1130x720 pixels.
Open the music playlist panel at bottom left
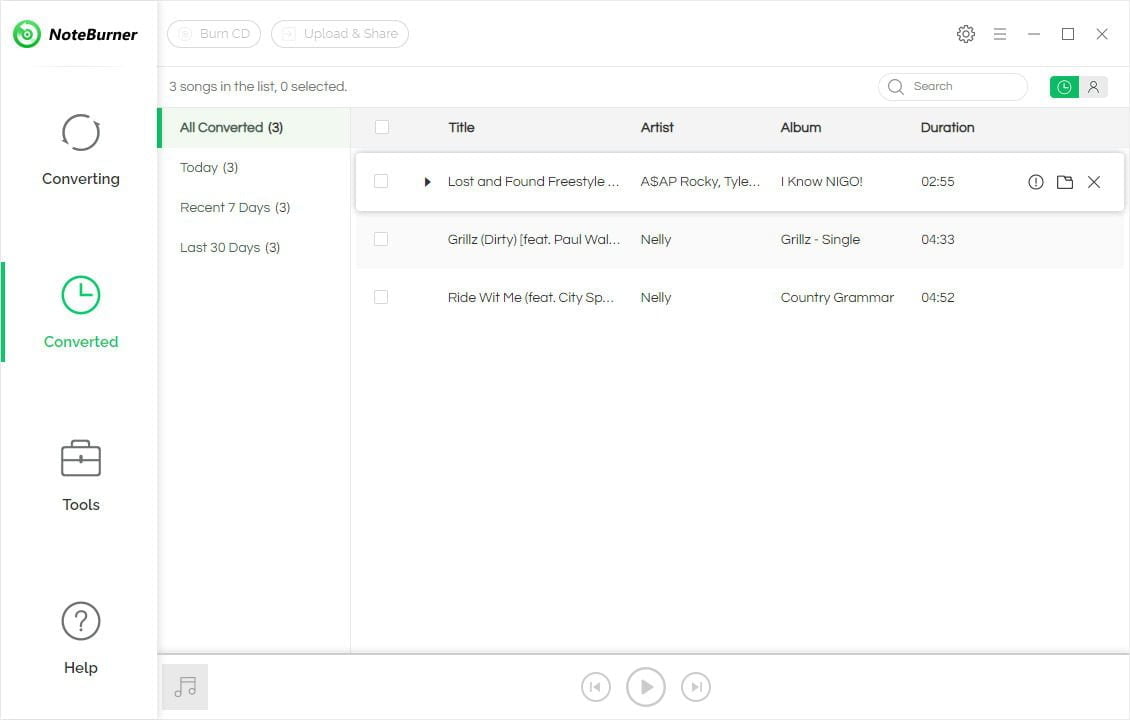click(184, 687)
